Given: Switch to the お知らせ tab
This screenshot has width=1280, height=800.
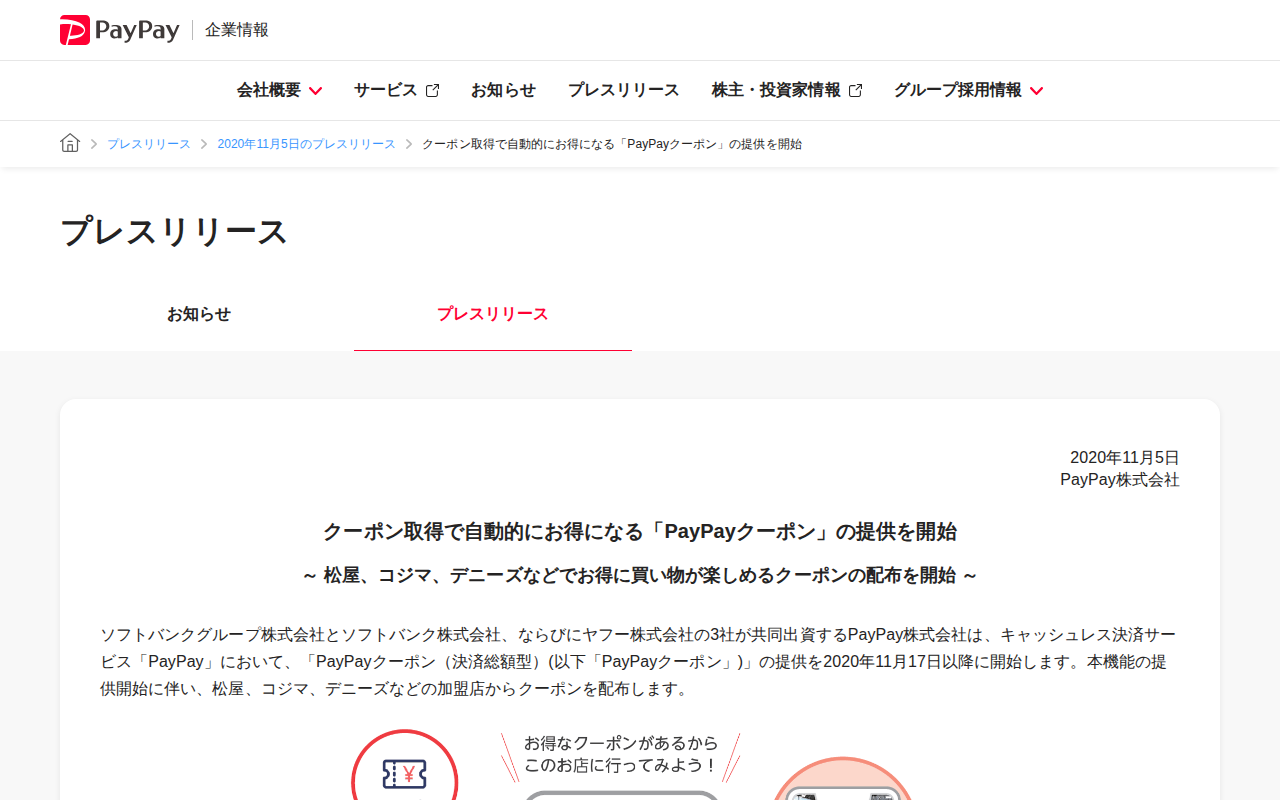Looking at the screenshot, I should (199, 314).
